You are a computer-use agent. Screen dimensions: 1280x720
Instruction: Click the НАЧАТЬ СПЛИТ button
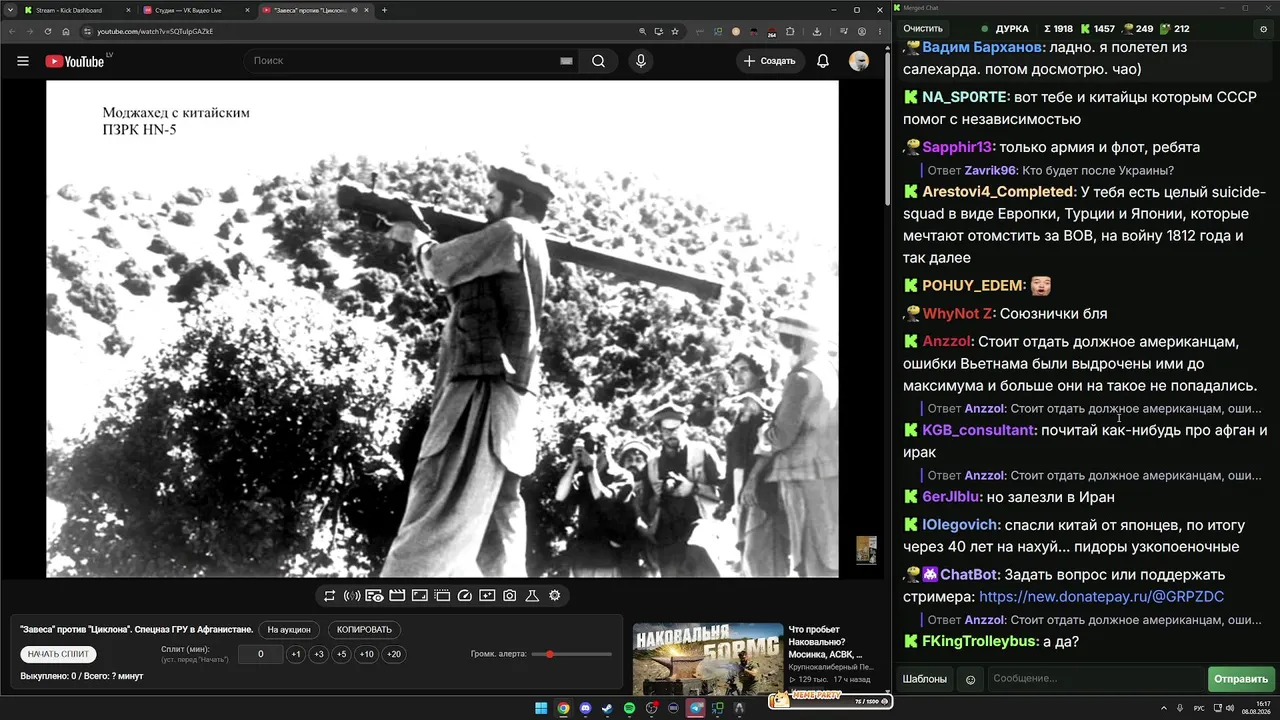(x=58, y=654)
